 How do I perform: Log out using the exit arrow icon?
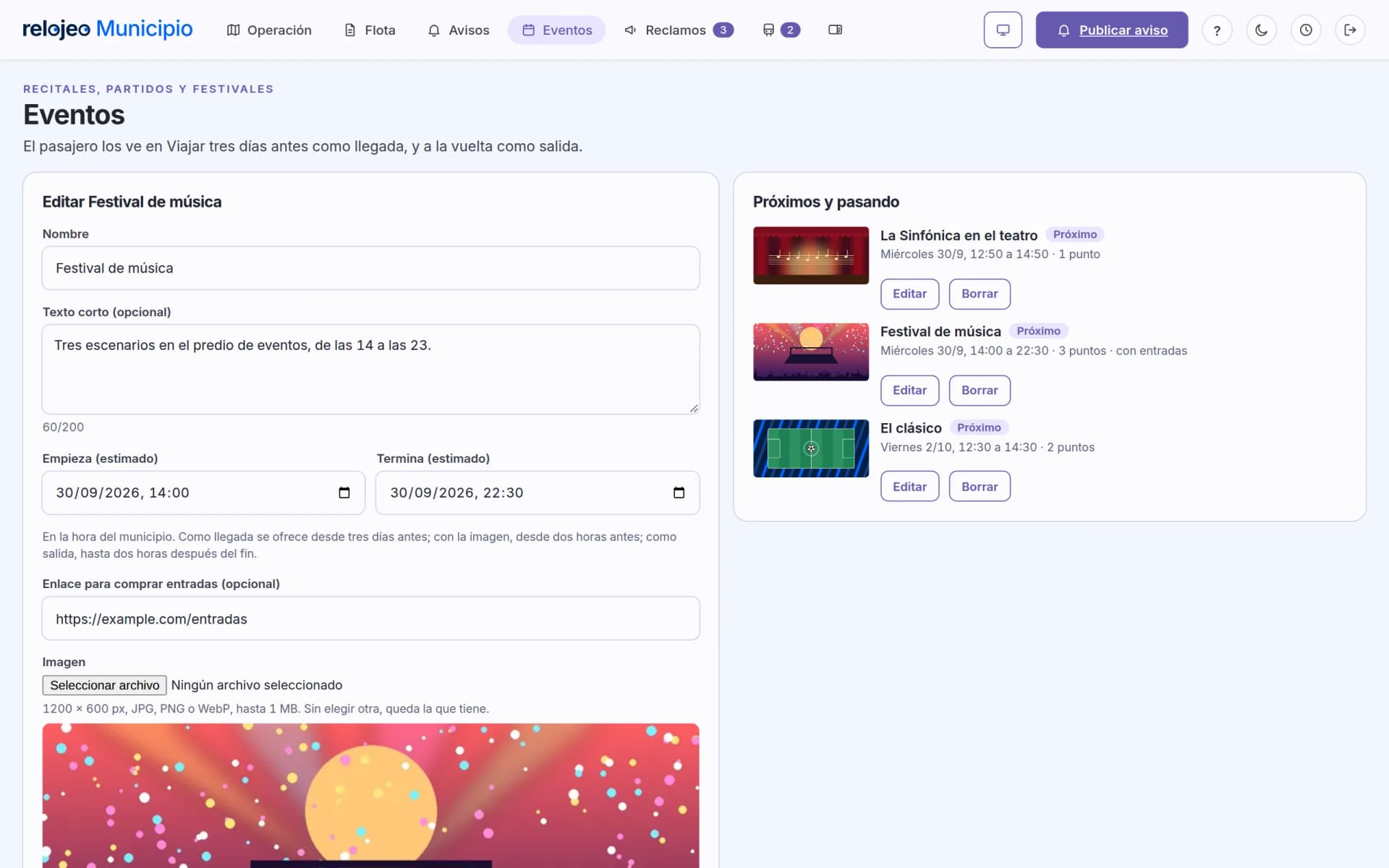click(x=1350, y=30)
